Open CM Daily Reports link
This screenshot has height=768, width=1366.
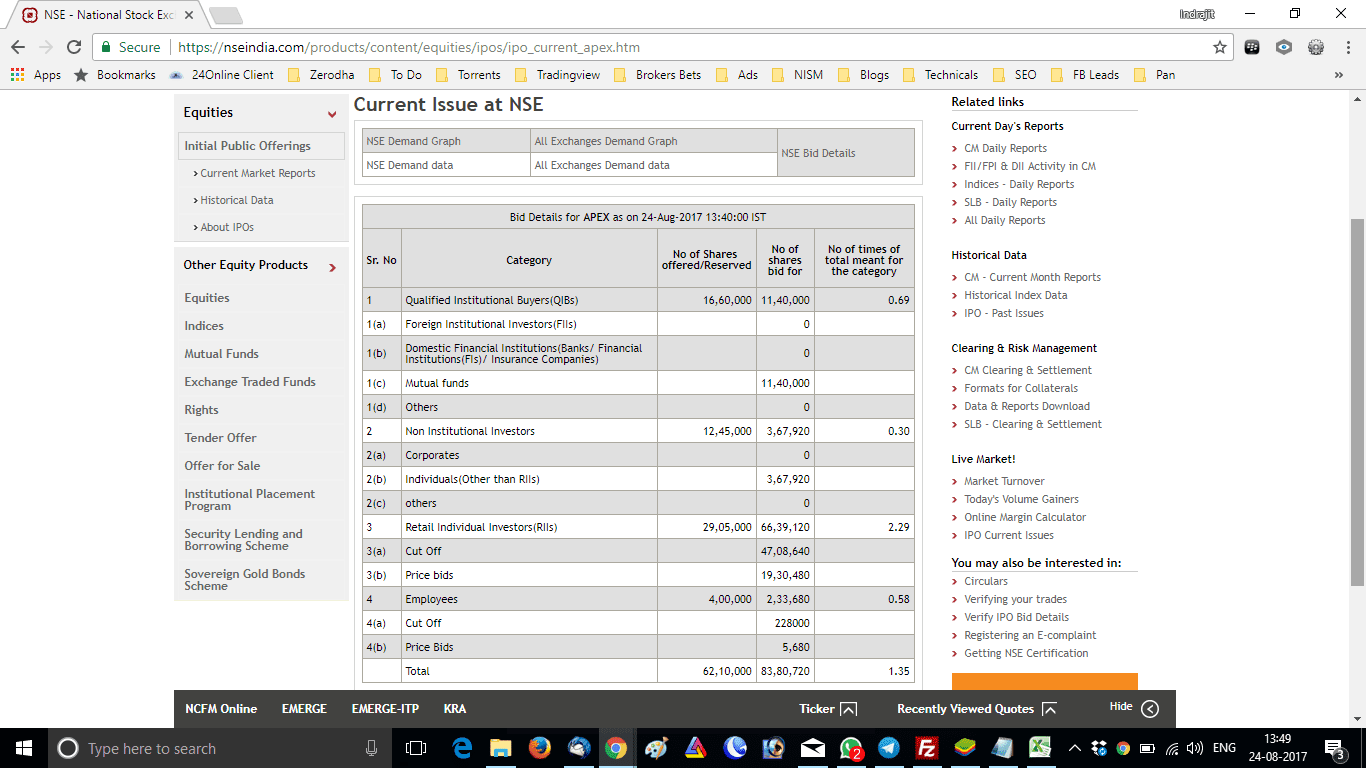coord(1005,148)
